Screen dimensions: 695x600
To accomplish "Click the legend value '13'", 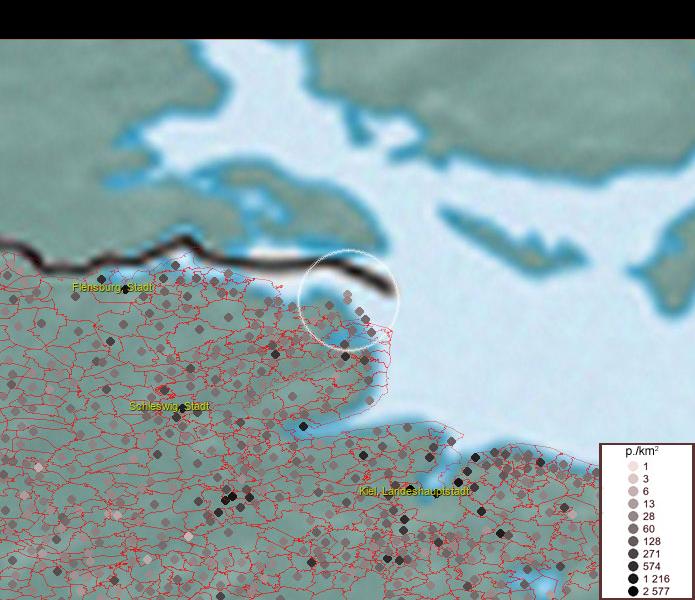I will point(649,504).
